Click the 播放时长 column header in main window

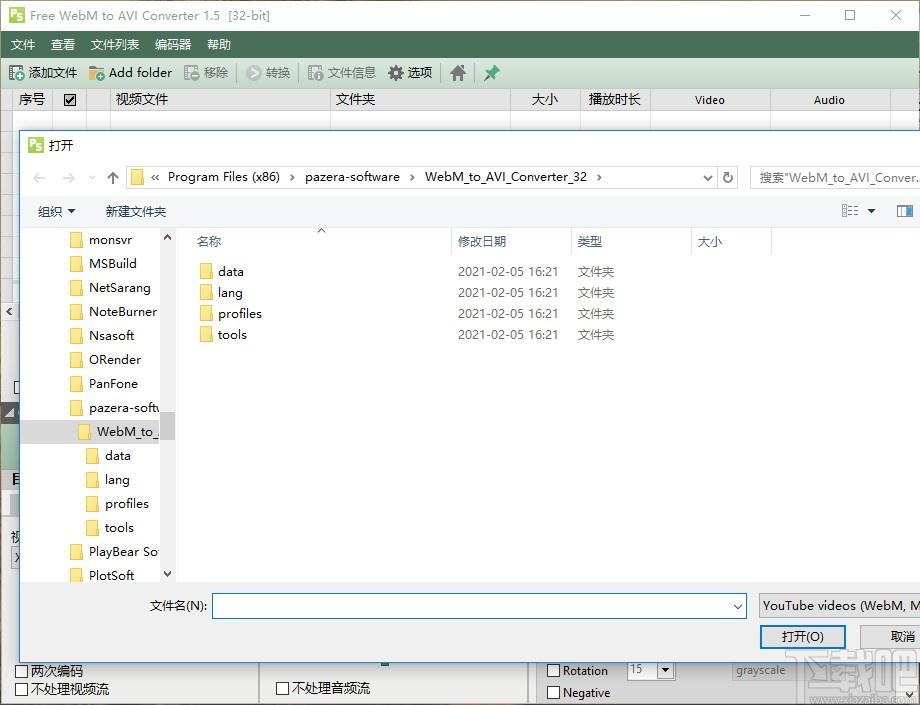[614, 100]
